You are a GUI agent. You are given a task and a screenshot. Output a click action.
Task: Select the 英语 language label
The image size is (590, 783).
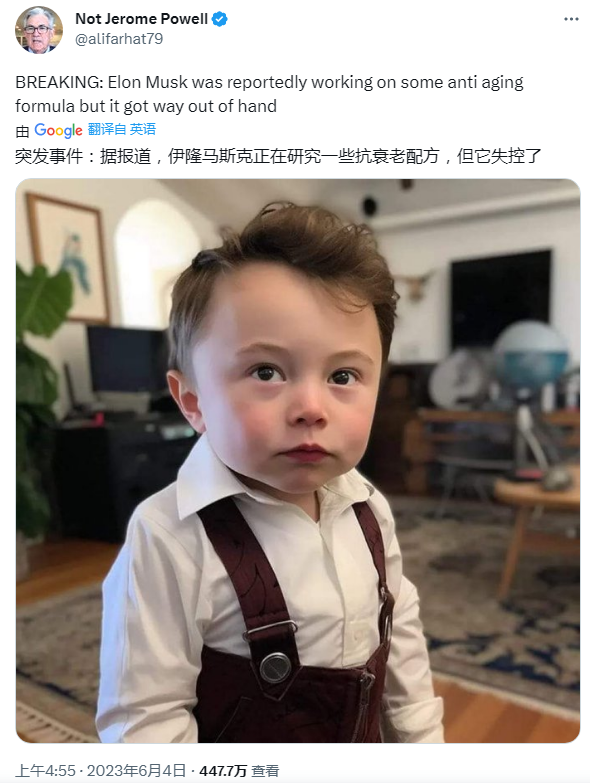tap(143, 129)
